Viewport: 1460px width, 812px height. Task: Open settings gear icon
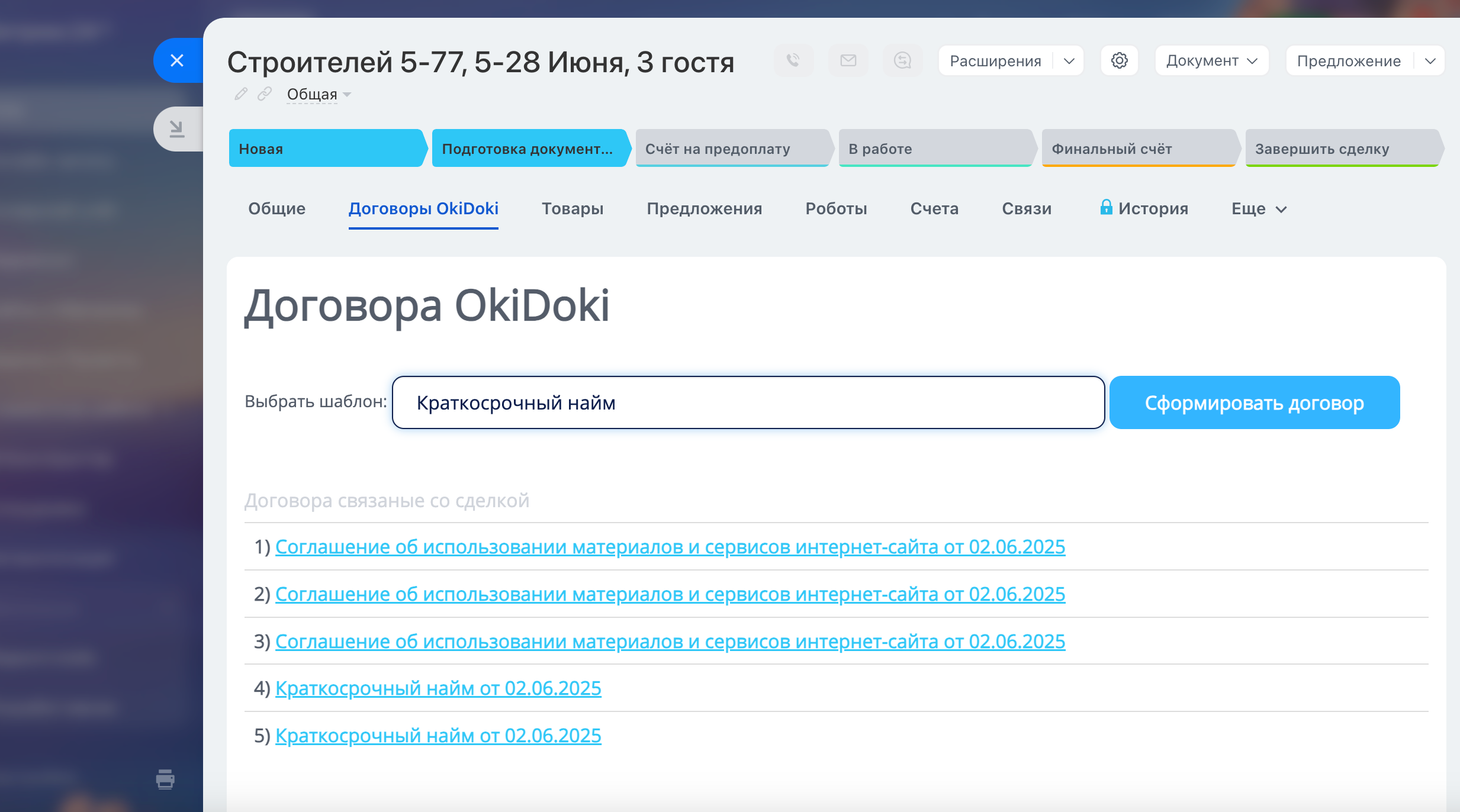pos(1119,60)
